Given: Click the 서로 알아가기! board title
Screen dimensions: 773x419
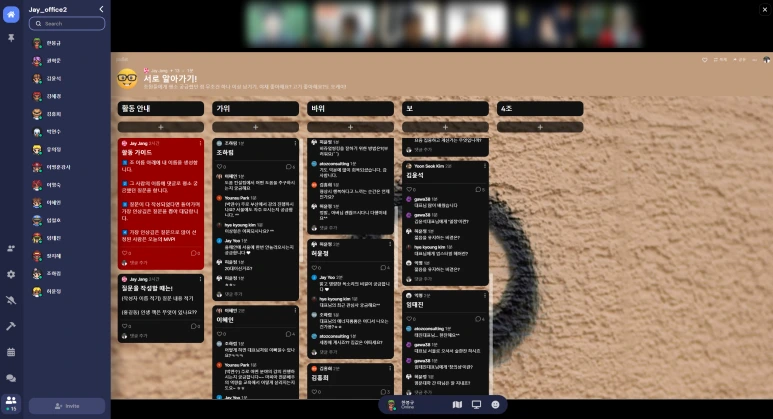Looking at the screenshot, I should [170, 78].
